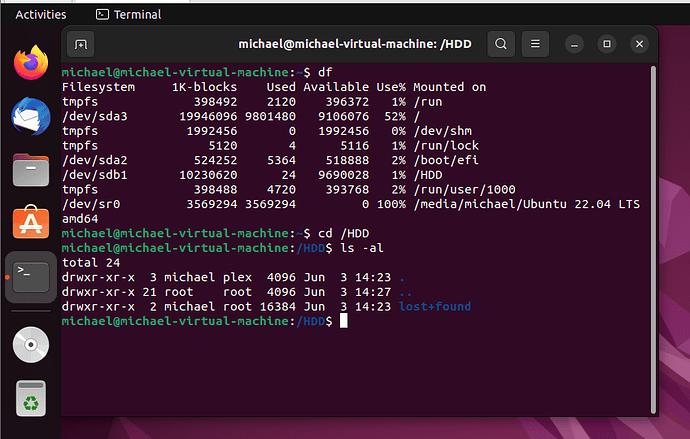Close the terminal window
The height and width of the screenshot is (439, 690).
[x=639, y=44]
